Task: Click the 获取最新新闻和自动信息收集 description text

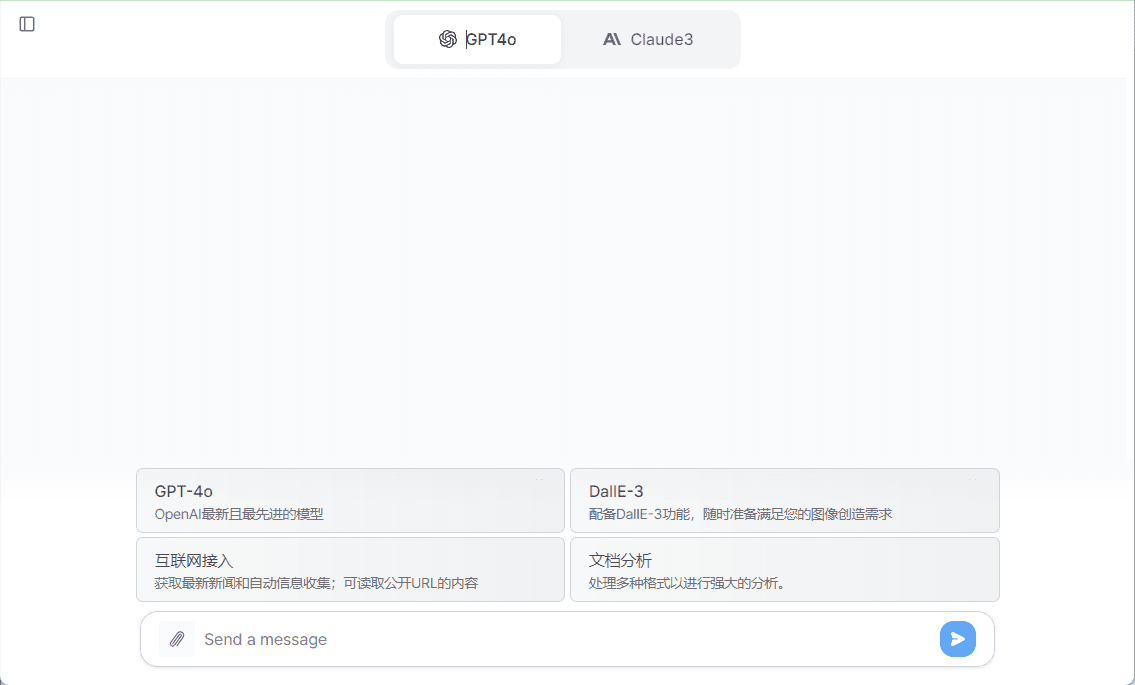Action: pos(316,583)
